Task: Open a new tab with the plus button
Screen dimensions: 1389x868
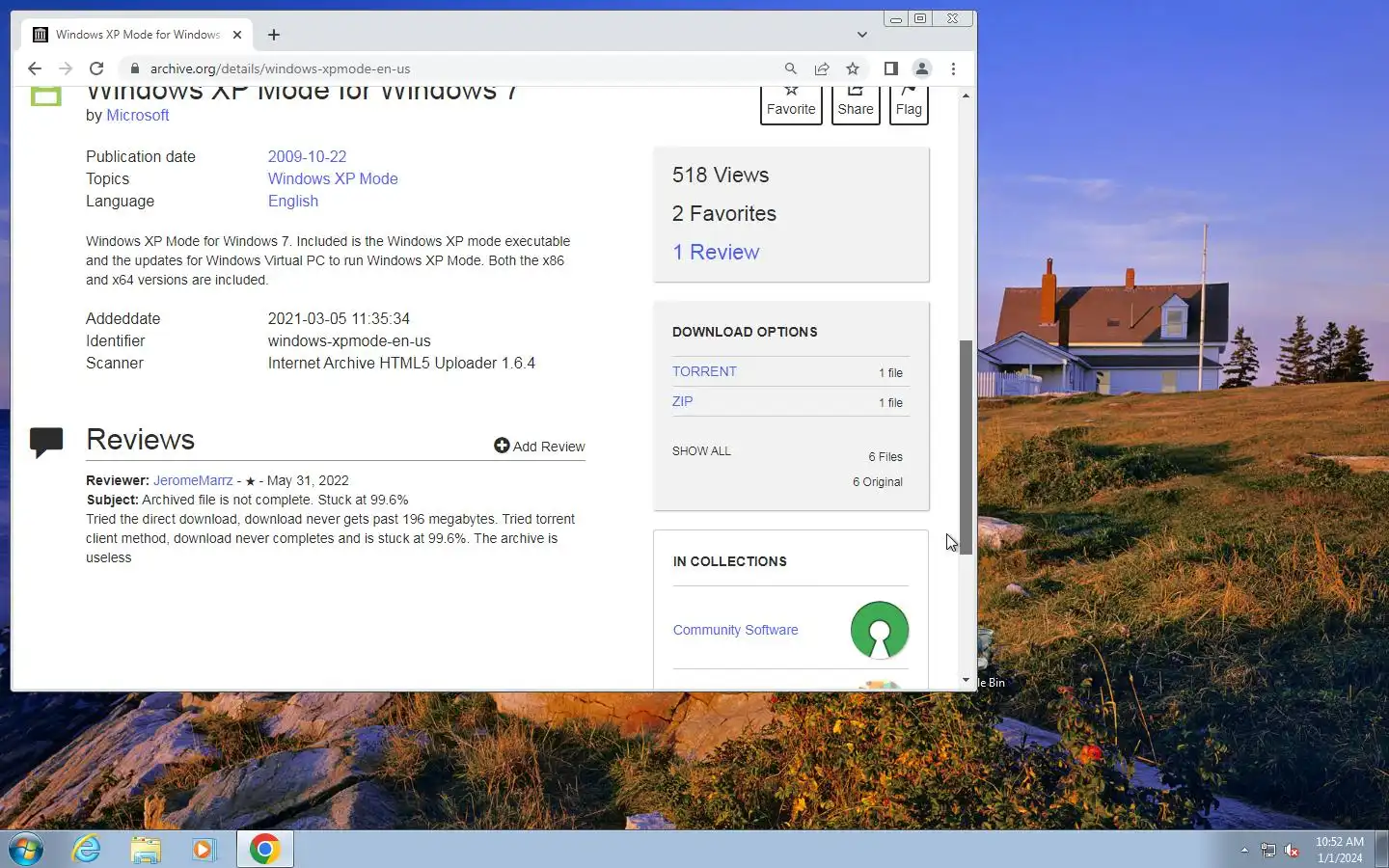Action: tap(274, 35)
